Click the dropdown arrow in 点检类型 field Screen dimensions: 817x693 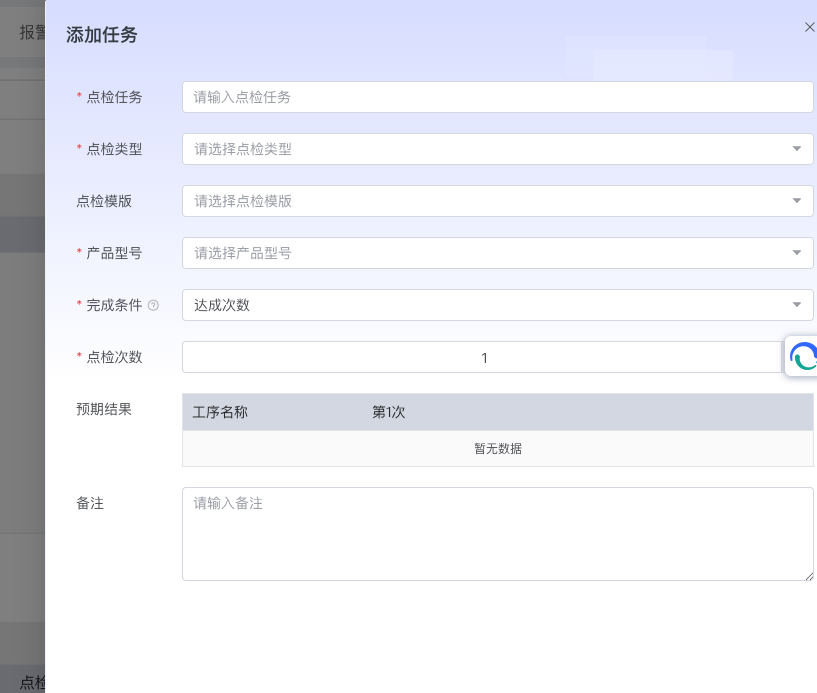coord(796,149)
